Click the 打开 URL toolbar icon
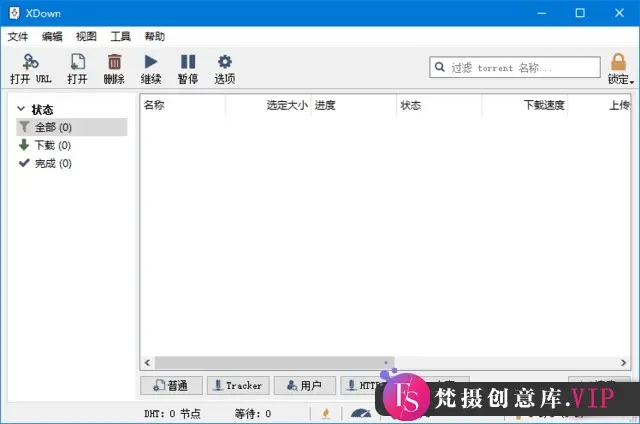Viewport: 640px width, 424px height. click(x=30, y=62)
